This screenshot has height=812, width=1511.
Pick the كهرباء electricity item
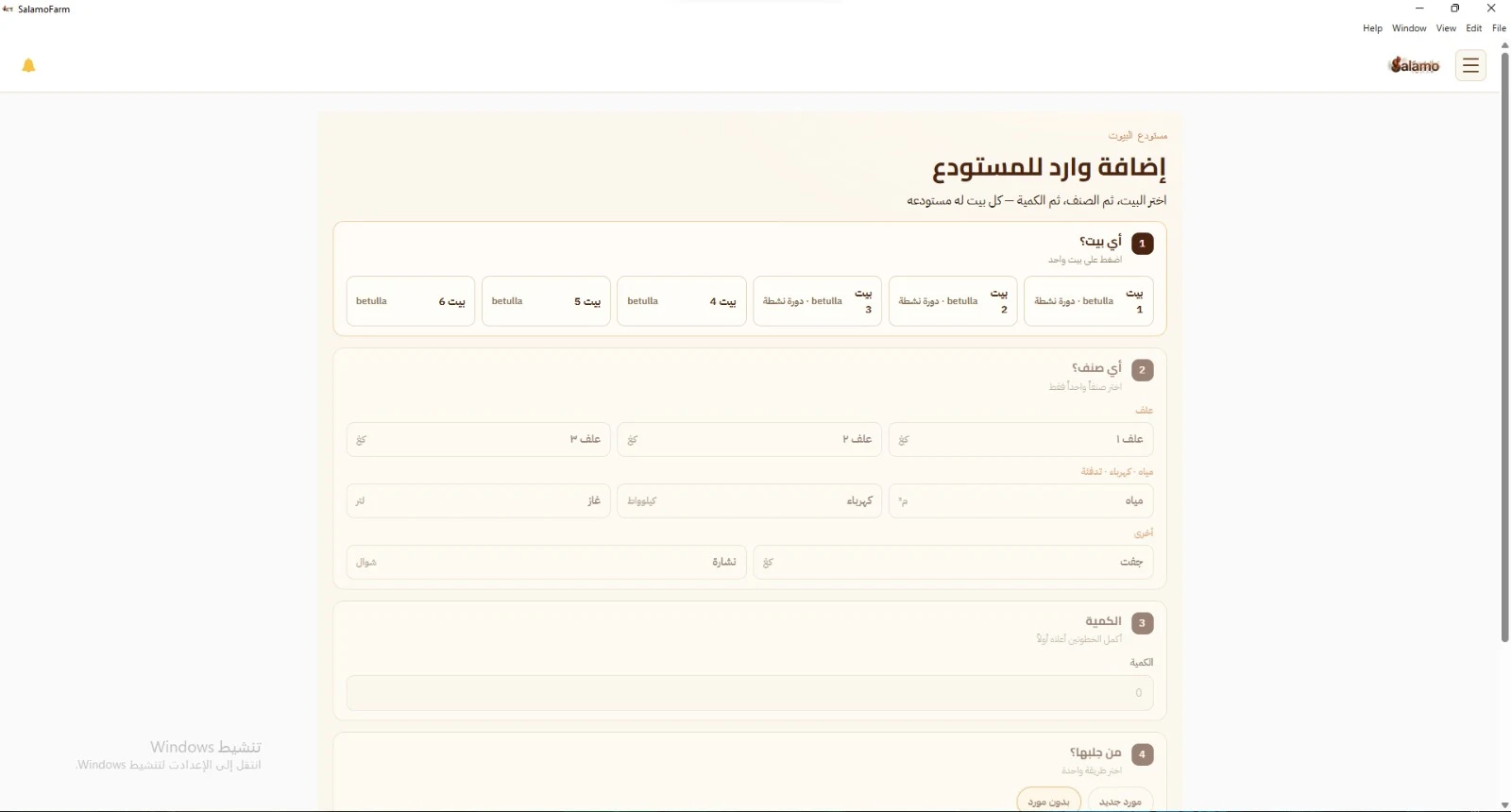coord(750,500)
